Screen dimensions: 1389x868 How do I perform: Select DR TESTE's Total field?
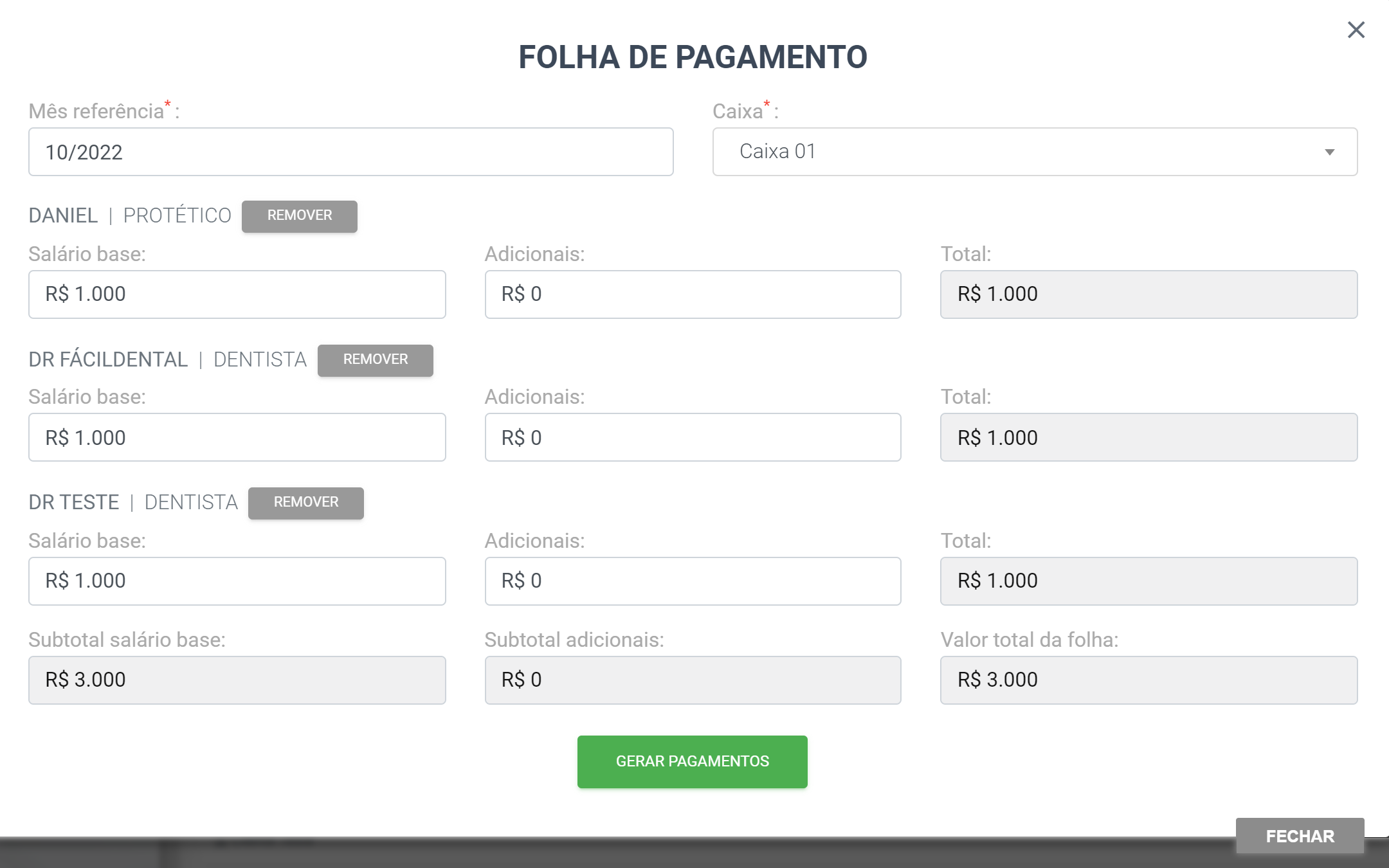[1148, 581]
